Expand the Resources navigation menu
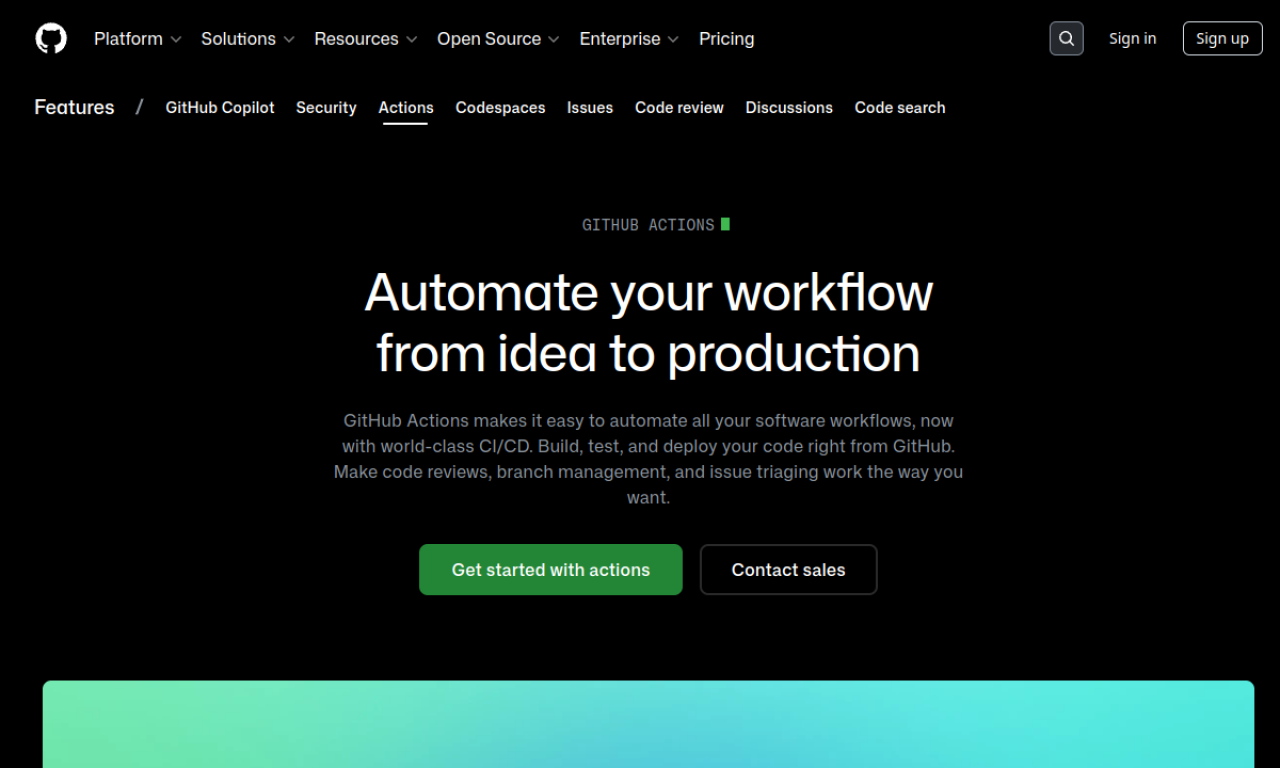The height and width of the screenshot is (768, 1280). [x=365, y=38]
